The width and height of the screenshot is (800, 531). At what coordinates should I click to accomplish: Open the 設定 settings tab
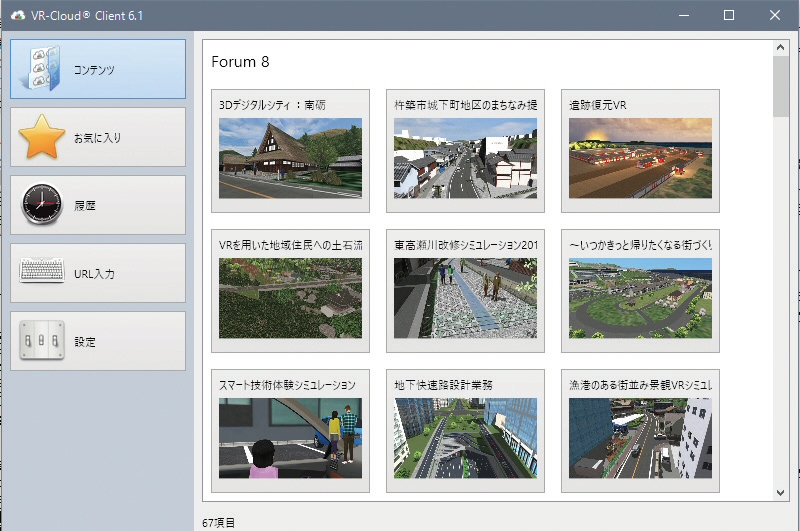(98, 341)
